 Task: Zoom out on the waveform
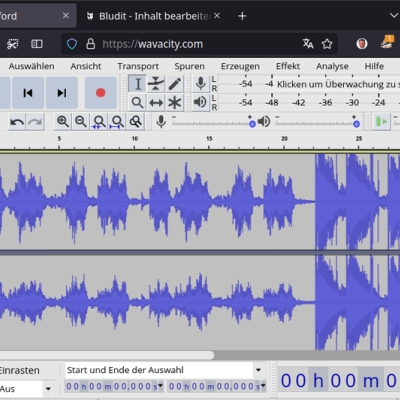(81, 122)
